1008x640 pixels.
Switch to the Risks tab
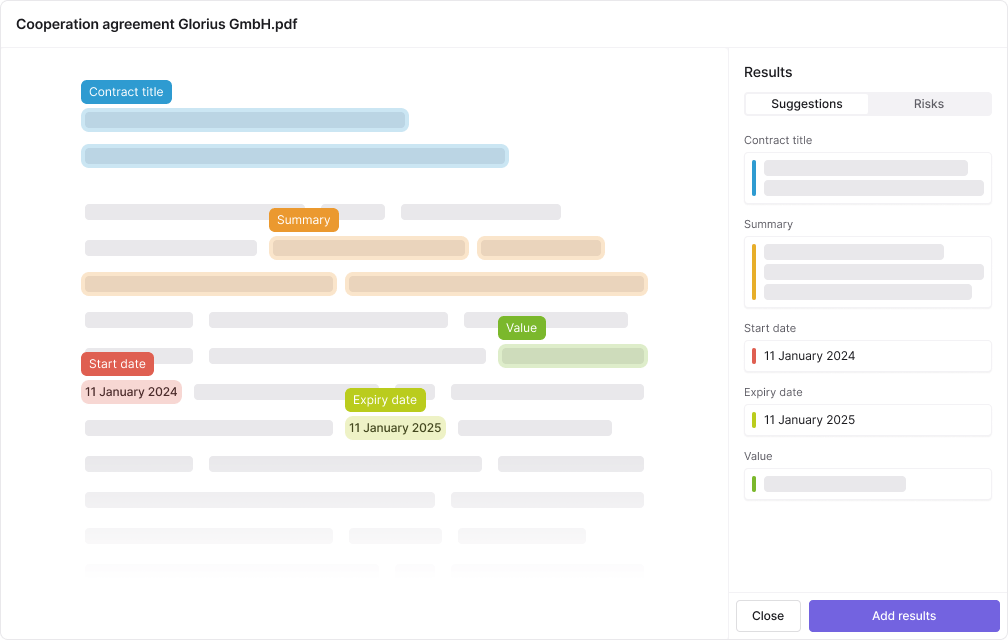point(929,104)
